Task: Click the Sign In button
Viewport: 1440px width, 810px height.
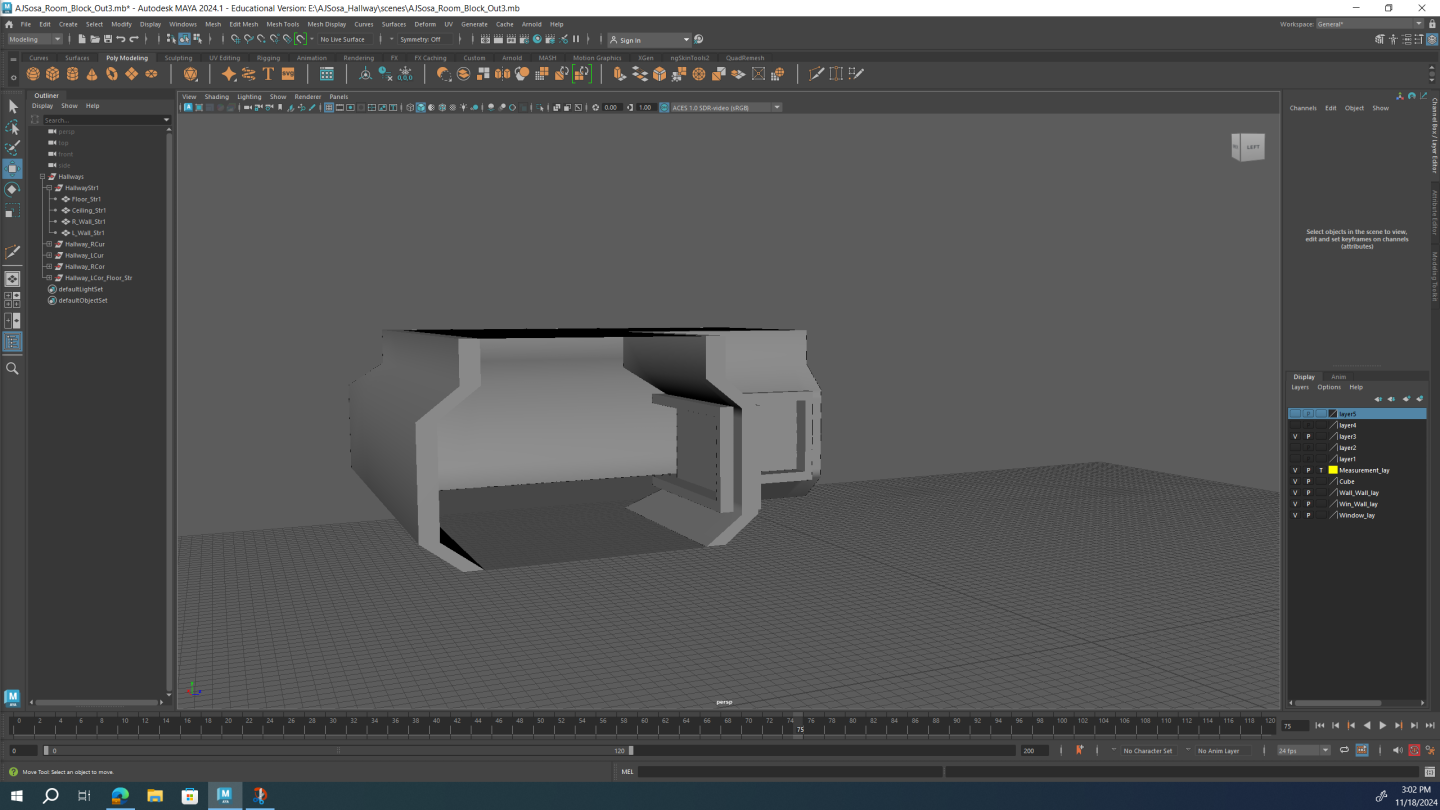Action: (x=650, y=40)
